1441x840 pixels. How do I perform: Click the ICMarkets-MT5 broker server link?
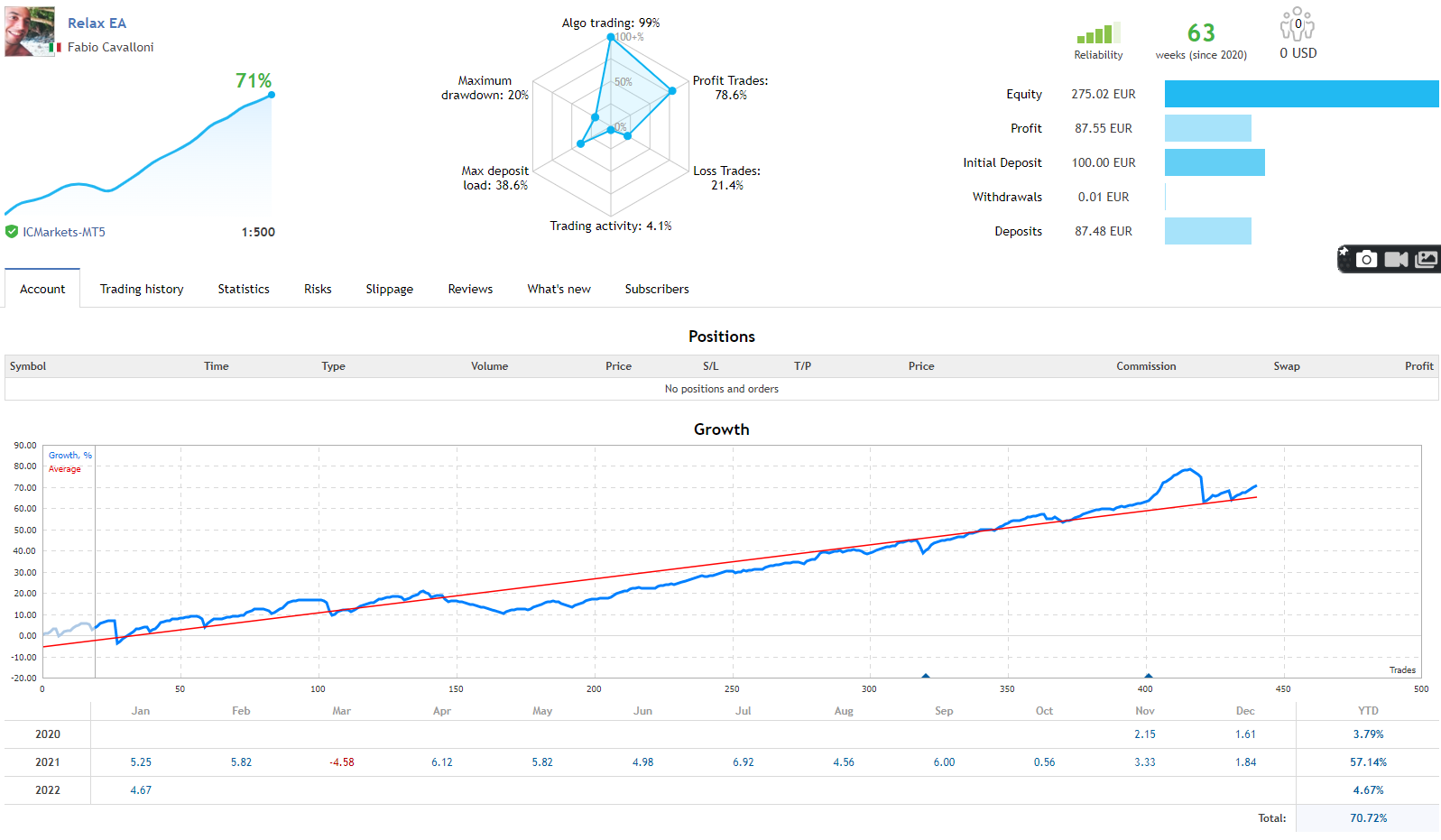[64, 232]
